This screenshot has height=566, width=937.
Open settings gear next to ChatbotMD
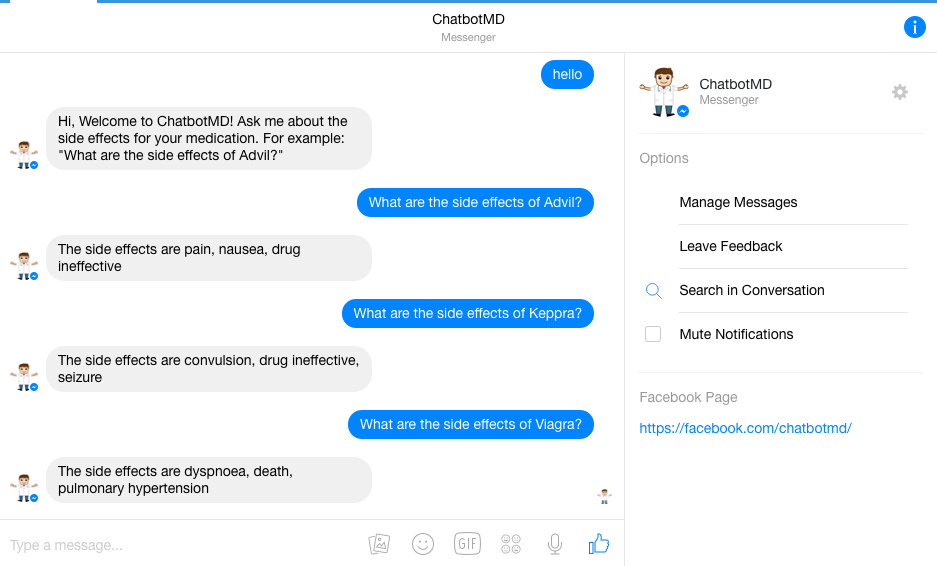[x=899, y=92]
